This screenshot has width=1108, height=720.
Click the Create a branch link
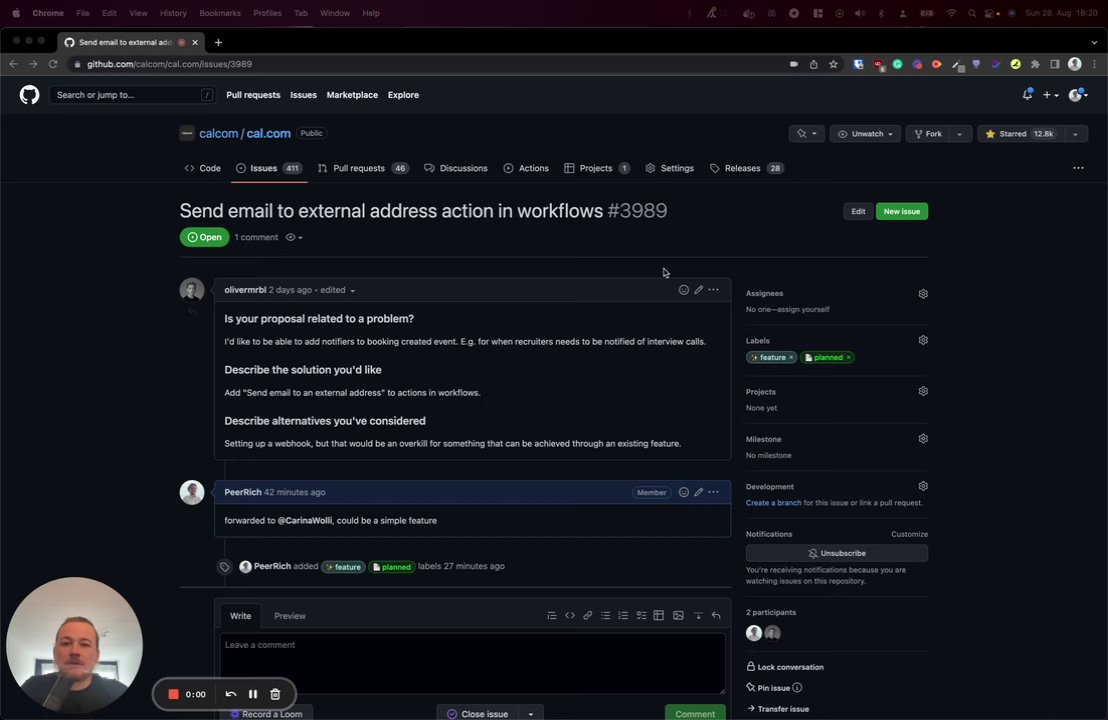[773, 503]
